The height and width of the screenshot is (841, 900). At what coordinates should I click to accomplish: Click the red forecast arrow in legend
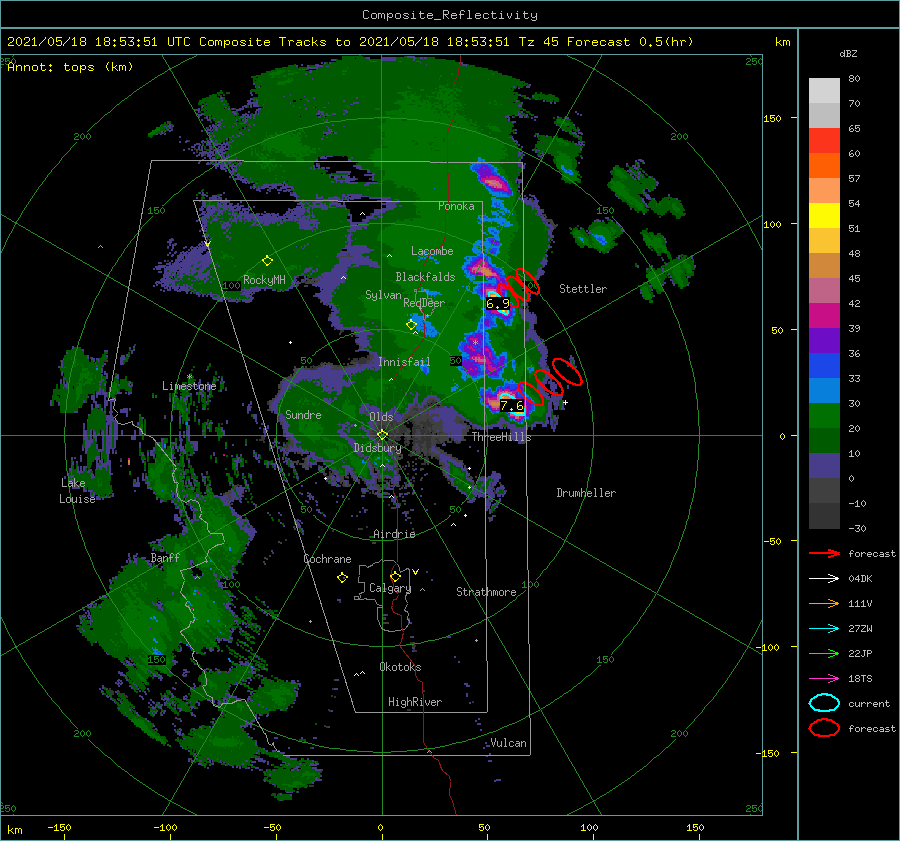point(824,553)
